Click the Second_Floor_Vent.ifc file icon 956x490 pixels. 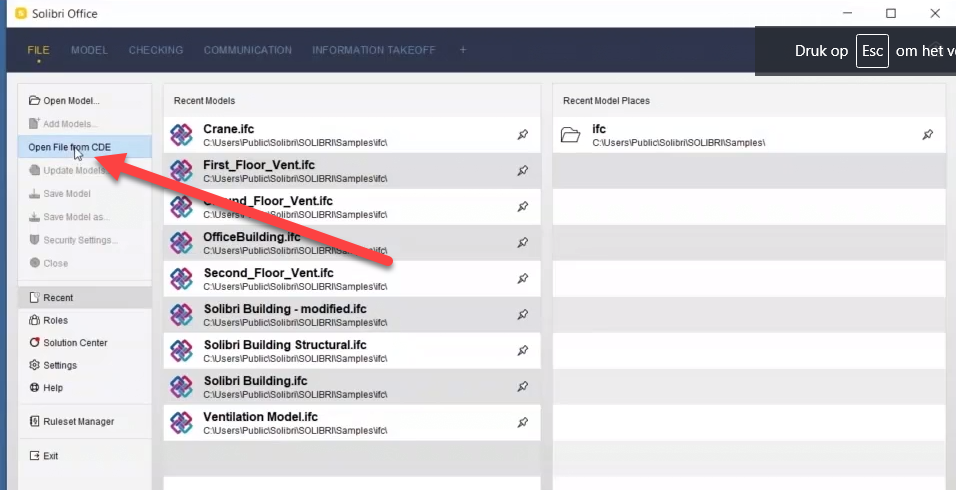pos(181,279)
